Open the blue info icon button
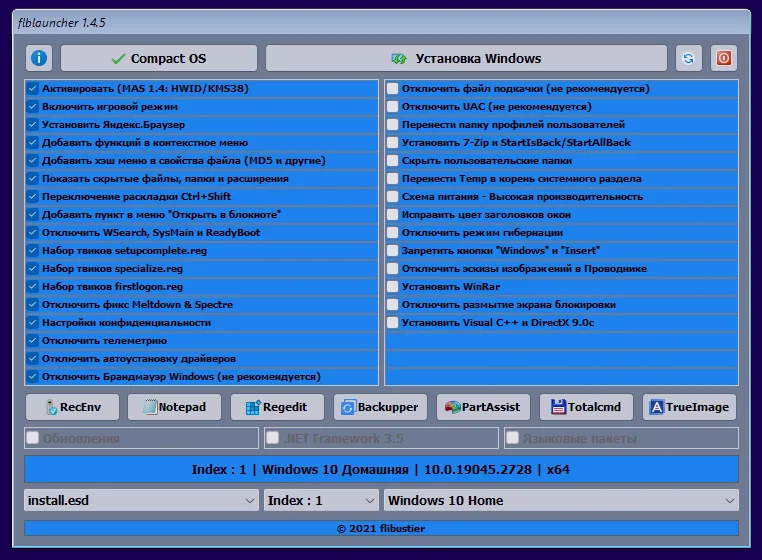 pyautogui.click(x=39, y=58)
